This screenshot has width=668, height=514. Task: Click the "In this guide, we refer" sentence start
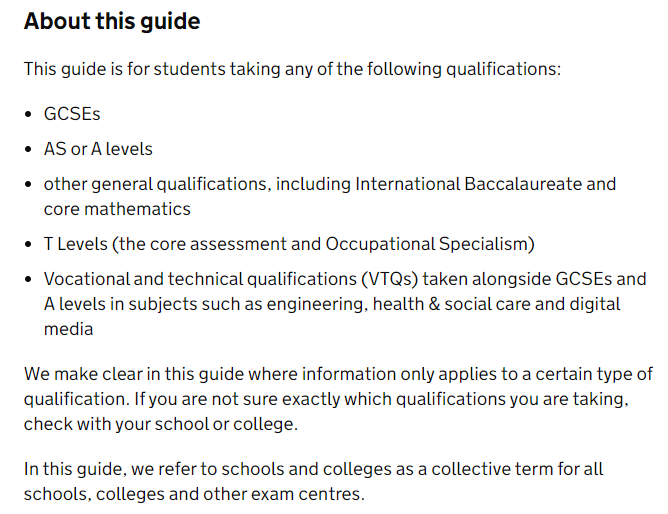pyautogui.click(x=110, y=468)
